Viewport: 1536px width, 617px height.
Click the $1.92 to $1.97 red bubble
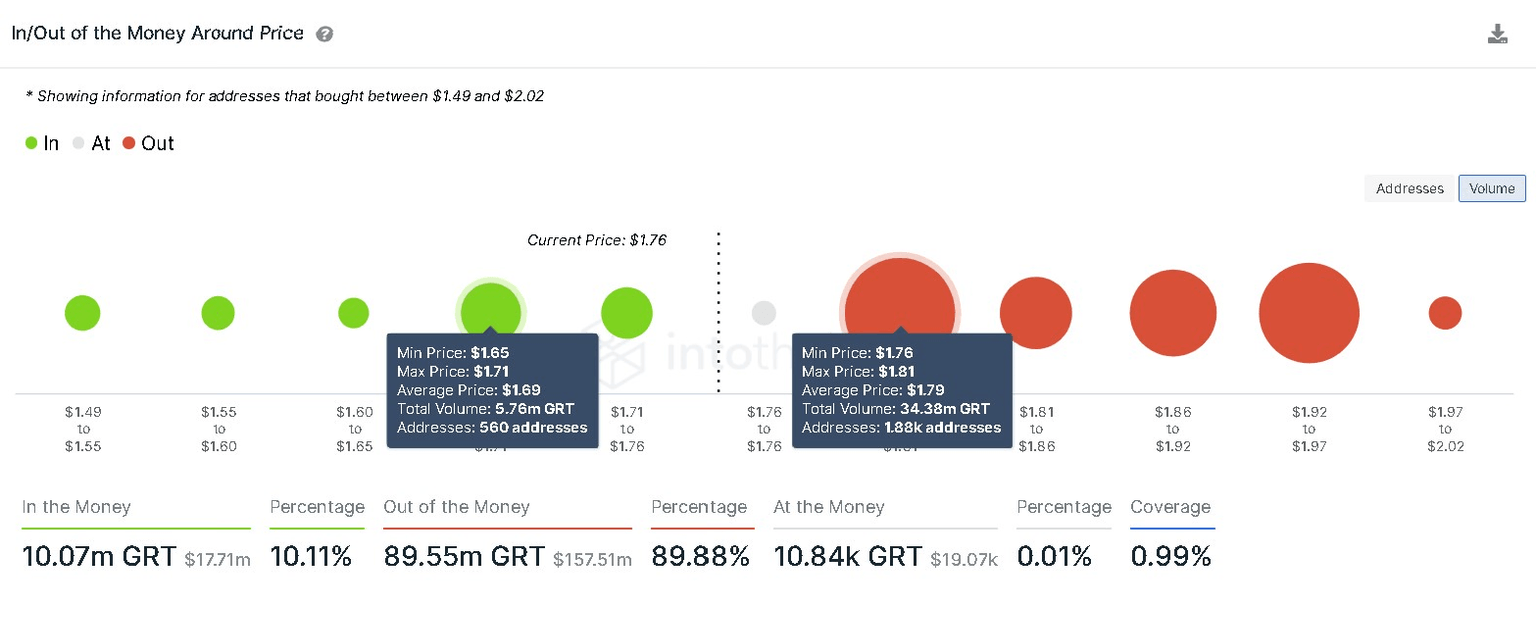click(x=1309, y=313)
